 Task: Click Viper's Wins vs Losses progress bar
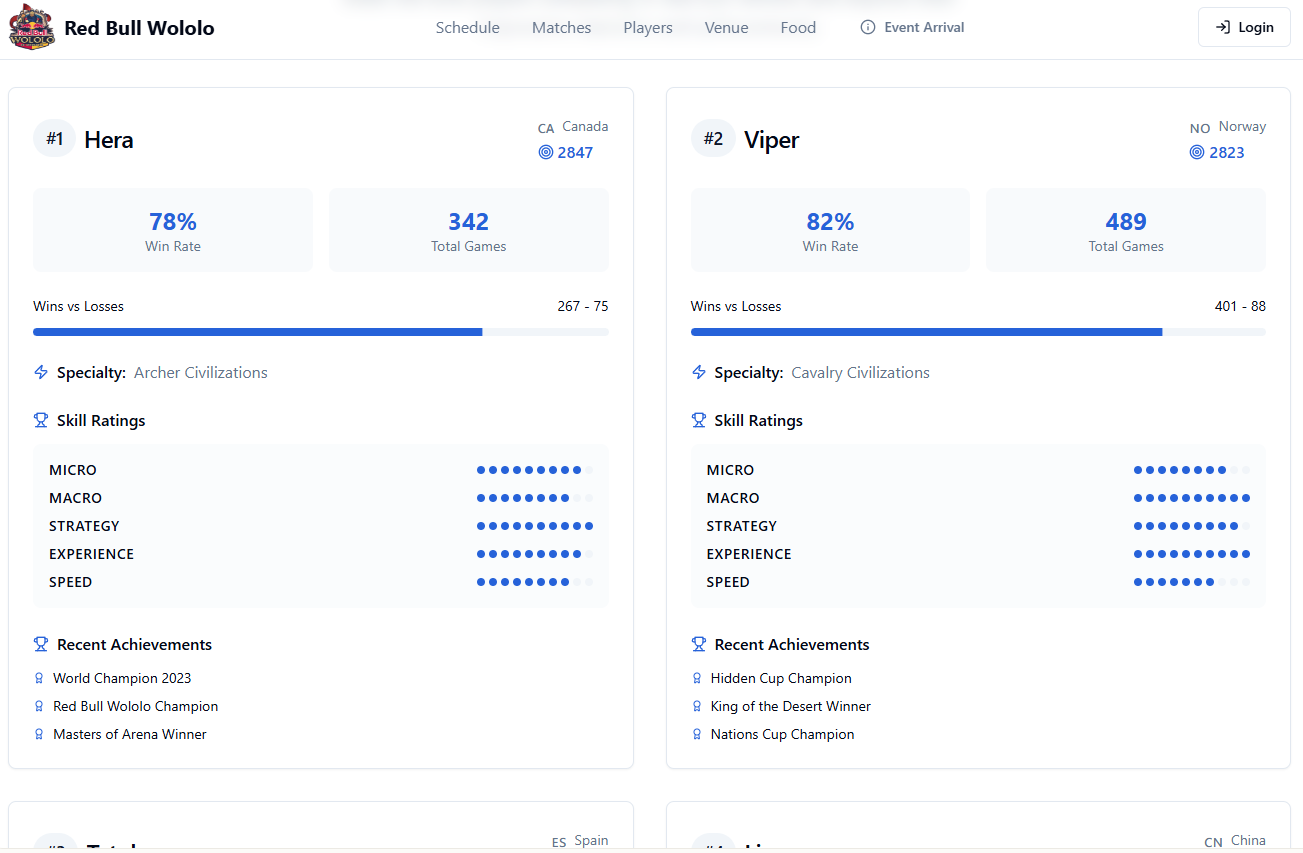coord(977,332)
